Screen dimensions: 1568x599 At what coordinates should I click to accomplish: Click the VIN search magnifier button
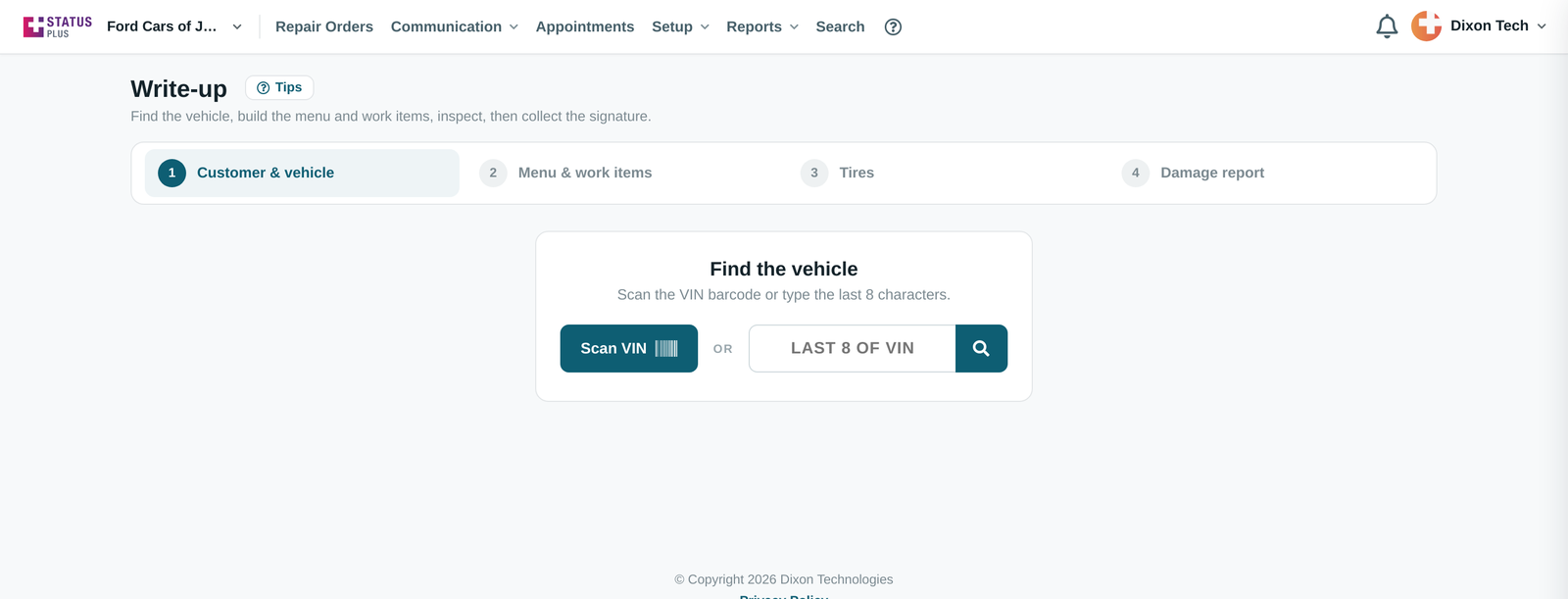981,348
